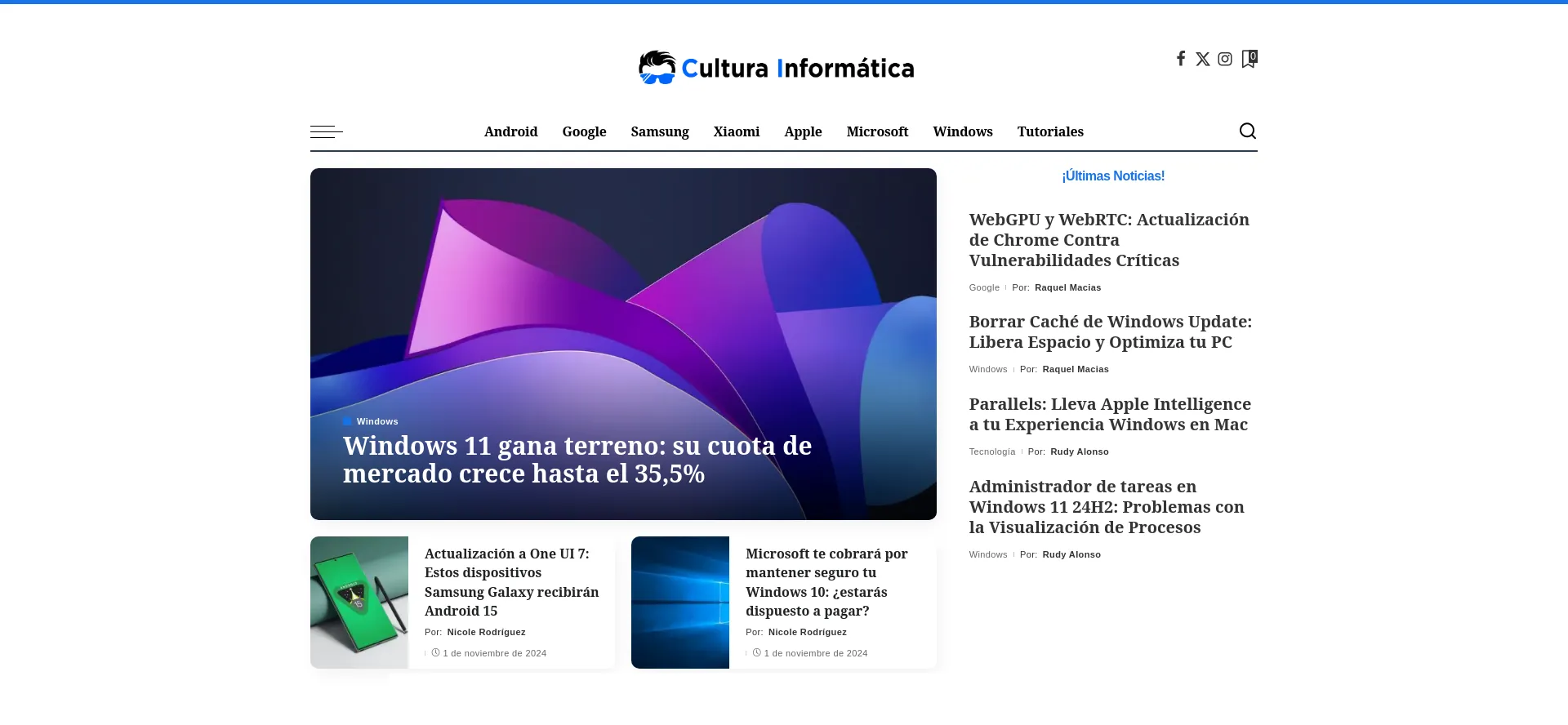
Task: Click Windows category under Administrador de tareas
Action: tap(988, 554)
